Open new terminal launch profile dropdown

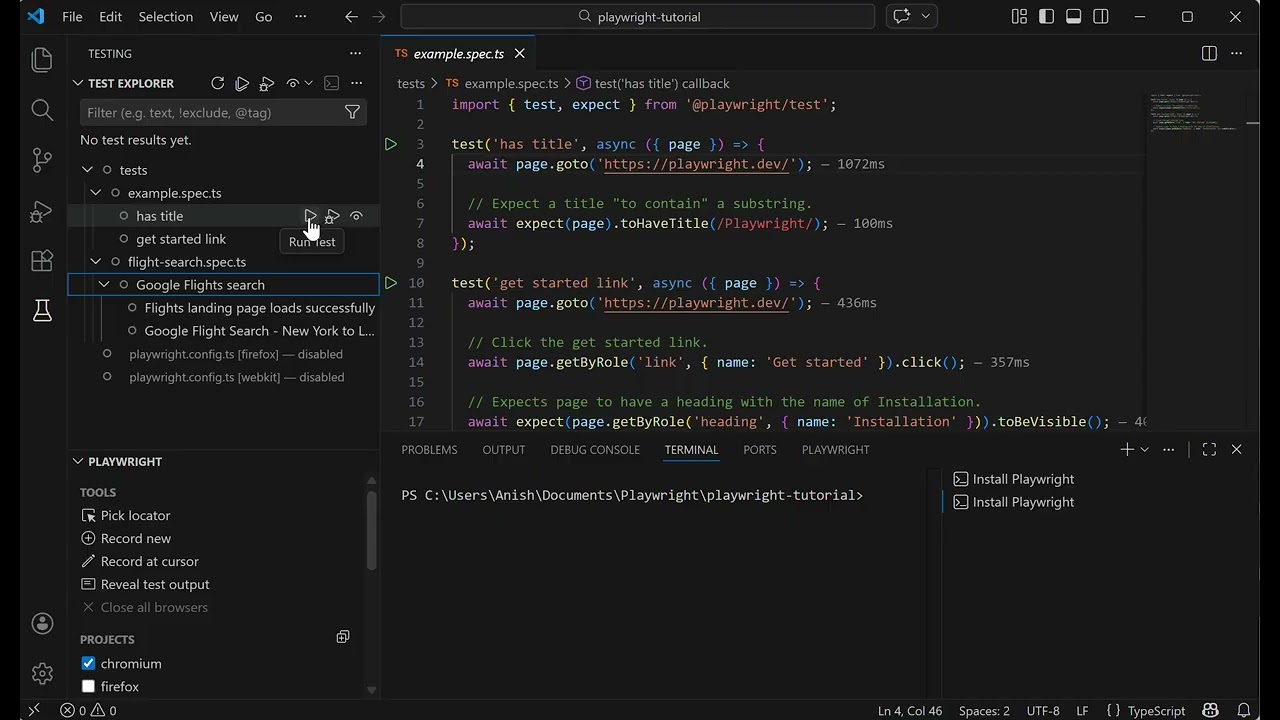click(1145, 450)
